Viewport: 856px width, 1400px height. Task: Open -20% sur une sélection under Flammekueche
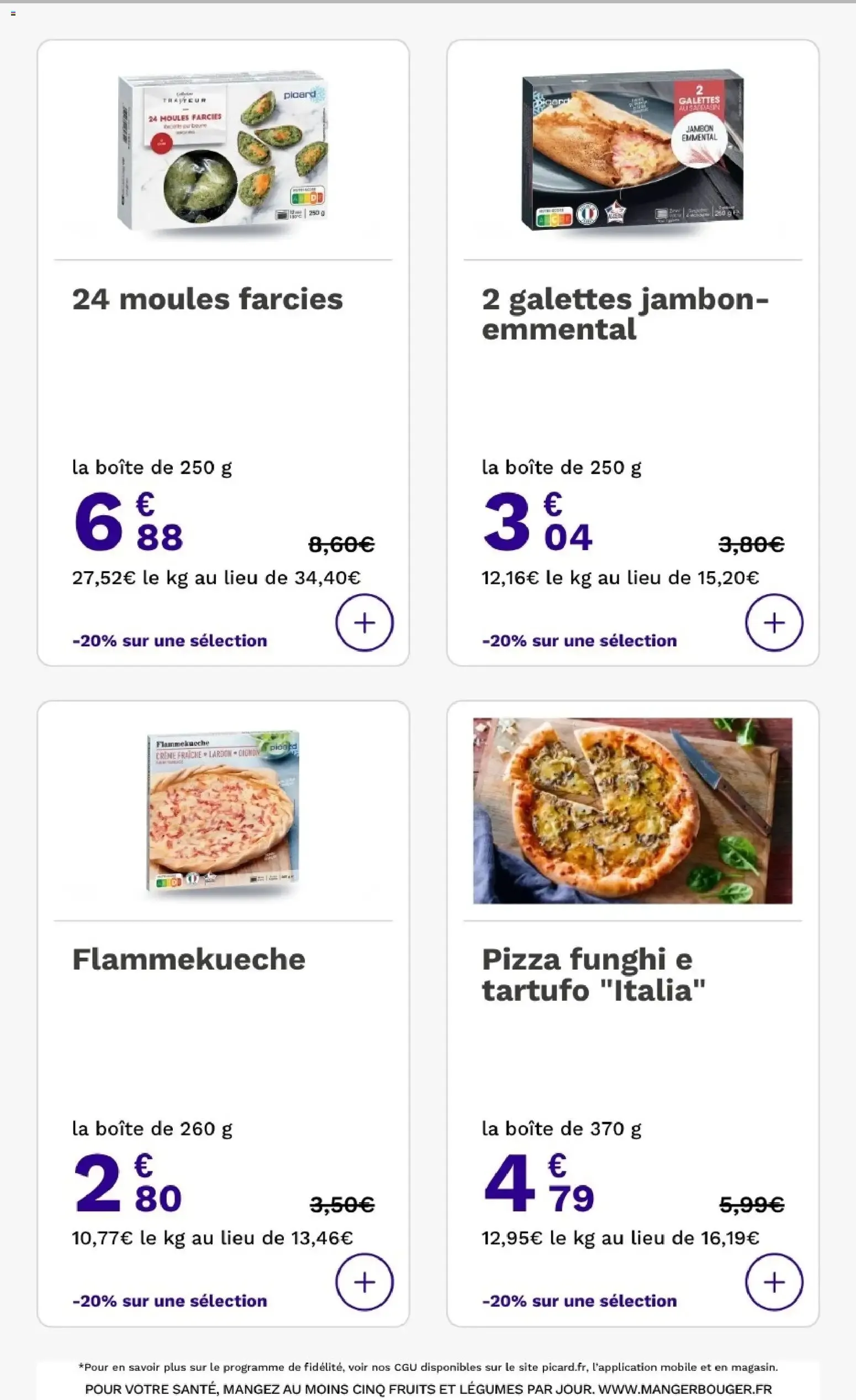click(x=170, y=1301)
